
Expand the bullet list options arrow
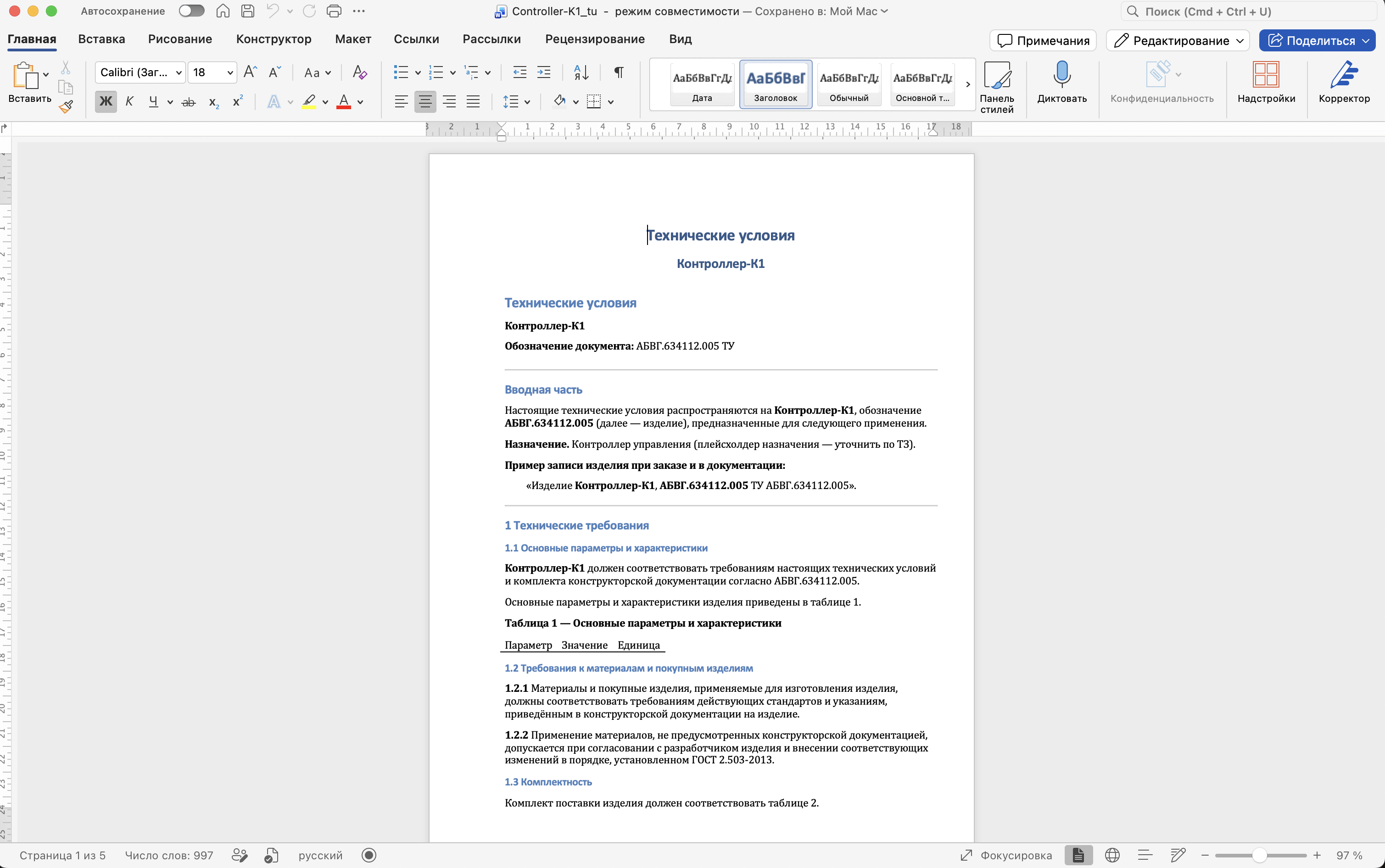tap(418, 73)
